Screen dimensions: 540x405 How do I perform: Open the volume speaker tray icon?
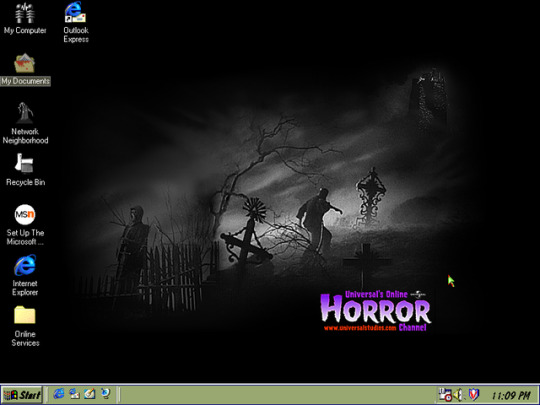click(458, 395)
